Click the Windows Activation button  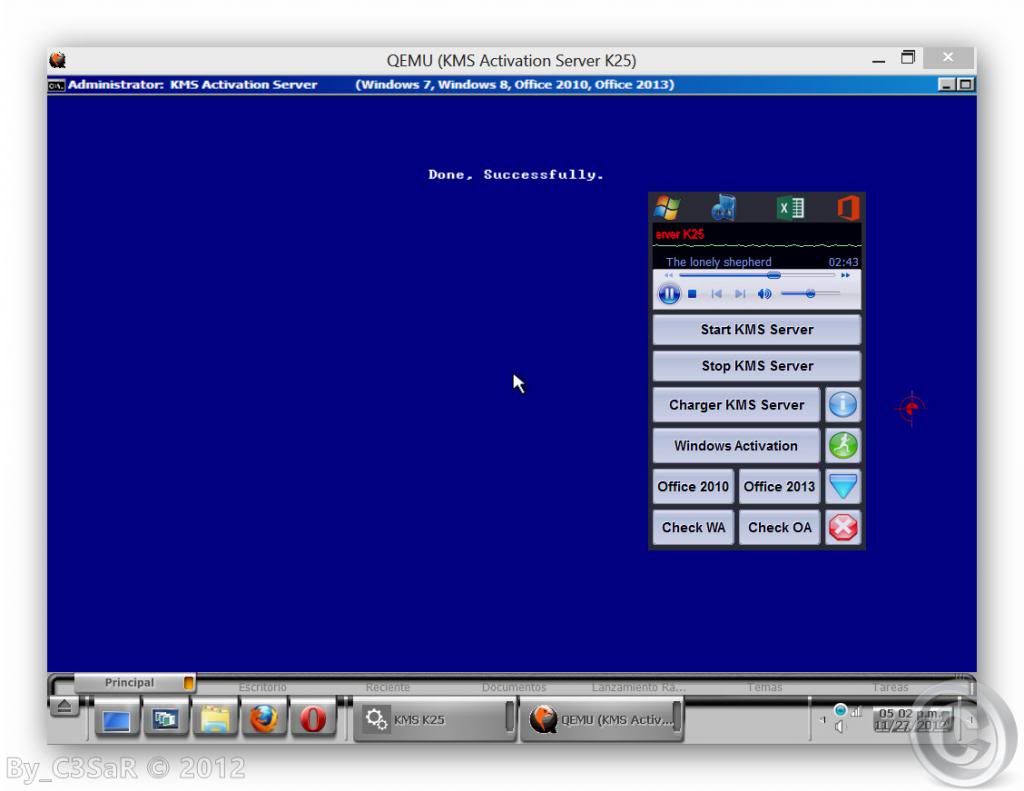[x=736, y=446]
